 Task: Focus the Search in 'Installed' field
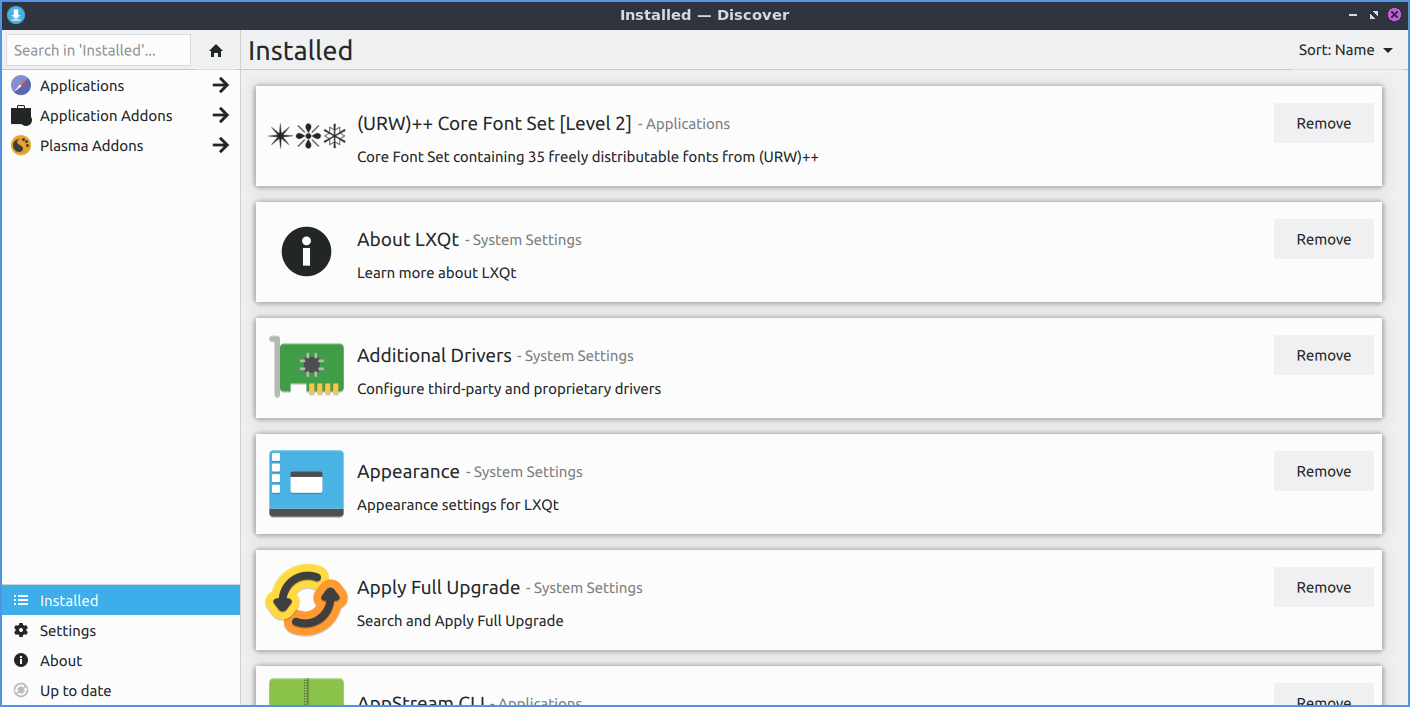[x=98, y=50]
